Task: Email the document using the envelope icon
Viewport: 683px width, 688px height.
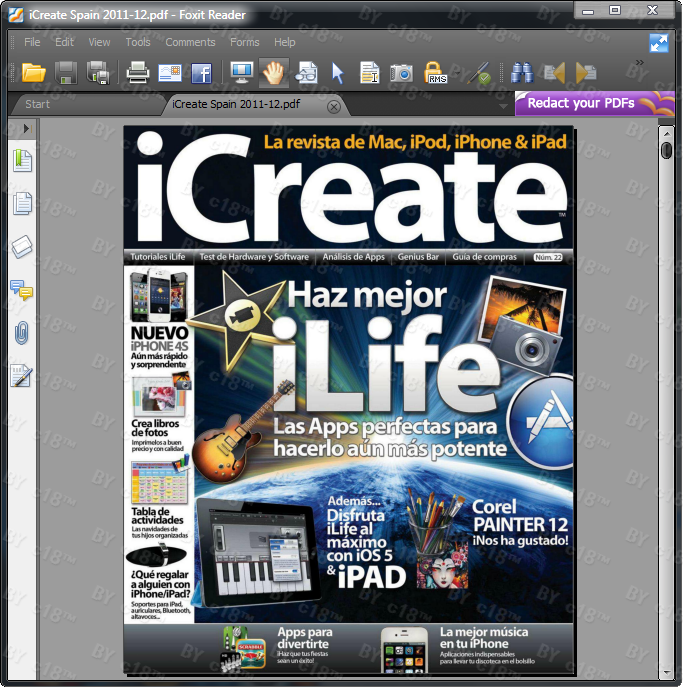Action: (170, 73)
